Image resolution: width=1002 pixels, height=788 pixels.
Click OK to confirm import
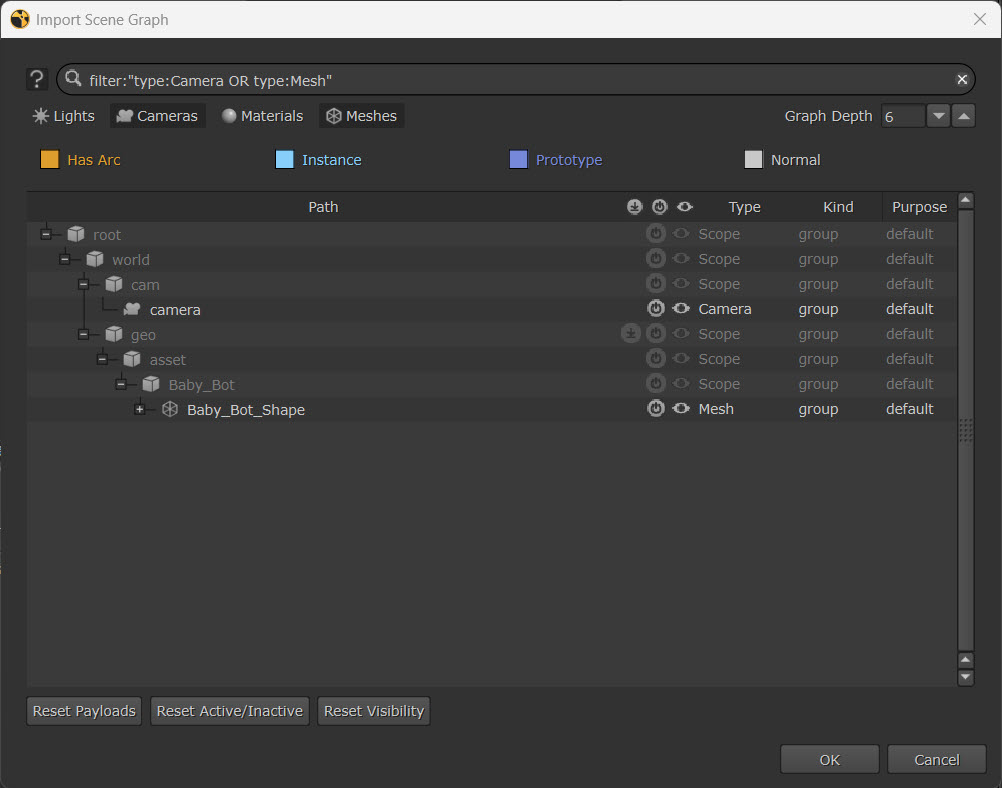click(829, 760)
